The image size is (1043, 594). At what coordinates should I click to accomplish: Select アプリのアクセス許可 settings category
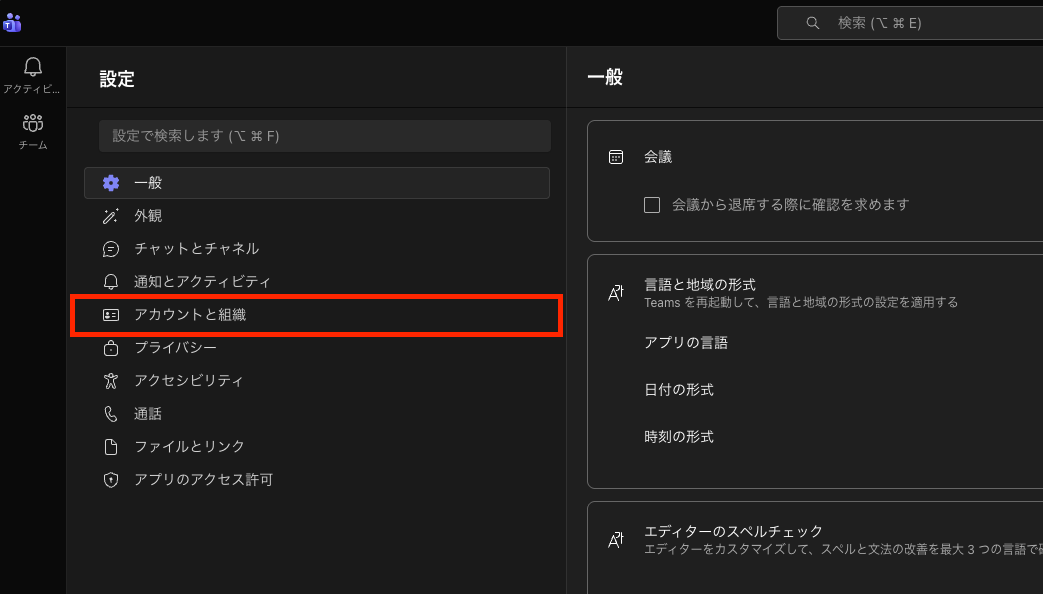point(203,480)
